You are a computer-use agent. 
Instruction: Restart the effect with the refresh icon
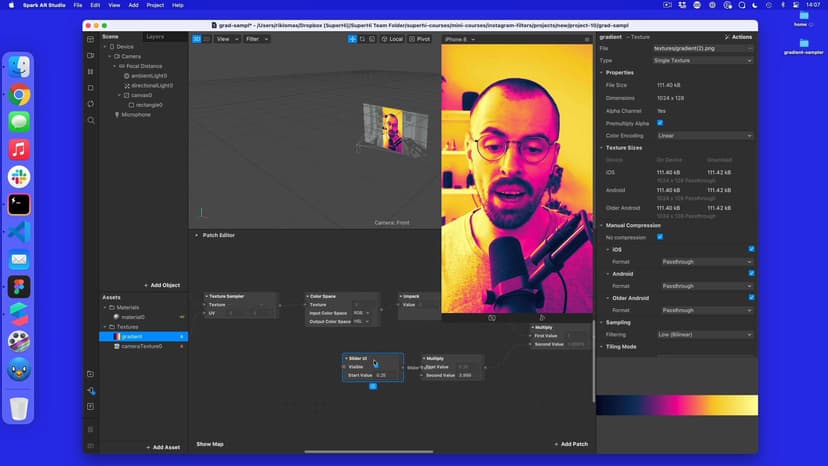(x=90, y=104)
